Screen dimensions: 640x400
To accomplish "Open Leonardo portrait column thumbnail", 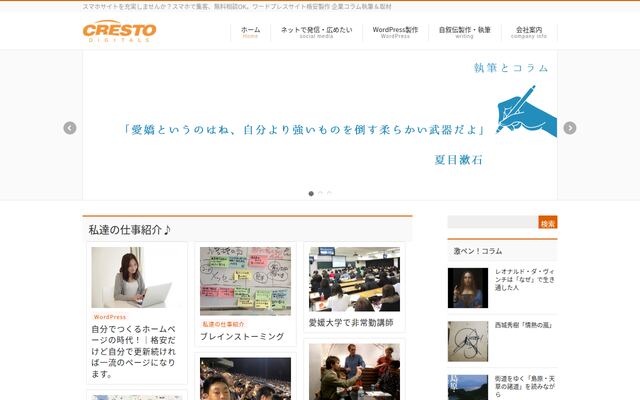I will click(468, 288).
